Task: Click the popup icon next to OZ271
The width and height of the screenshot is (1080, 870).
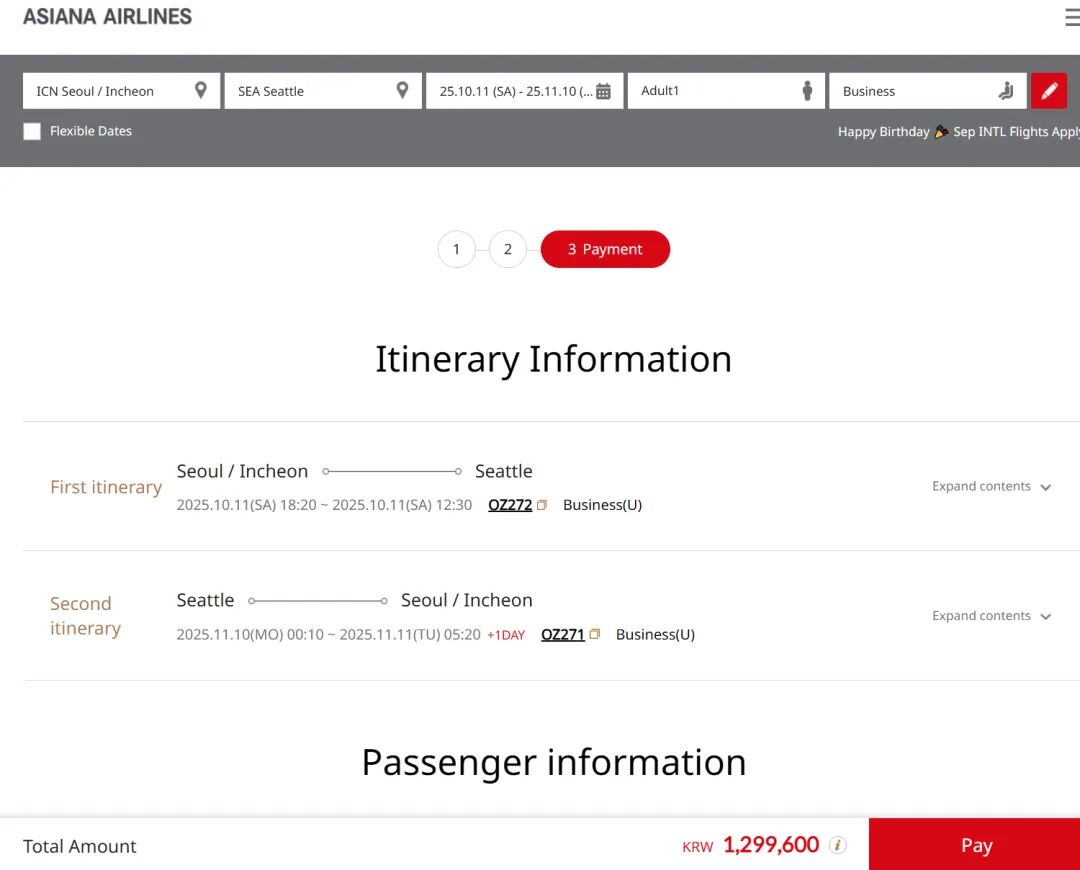Action: 595,634
